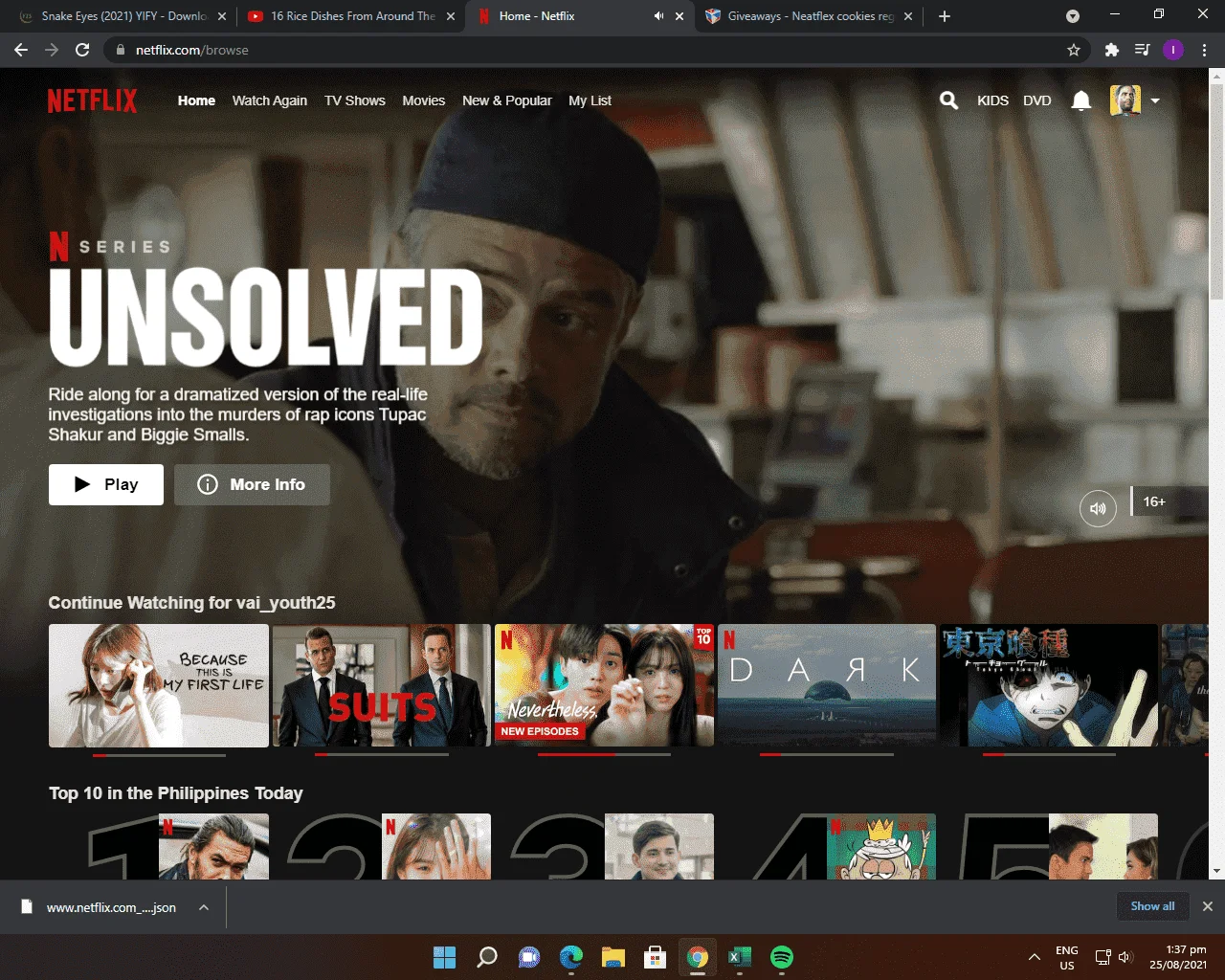
Task: Go forward in browser history
Action: point(52,50)
